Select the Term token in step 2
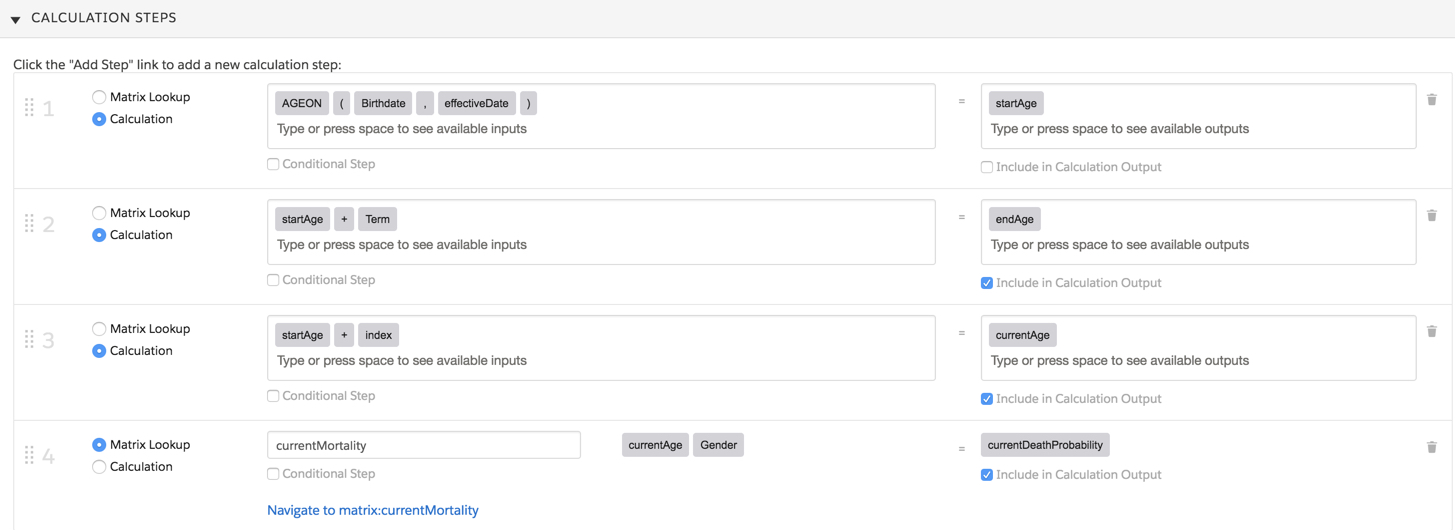1455x530 pixels. [x=378, y=219]
